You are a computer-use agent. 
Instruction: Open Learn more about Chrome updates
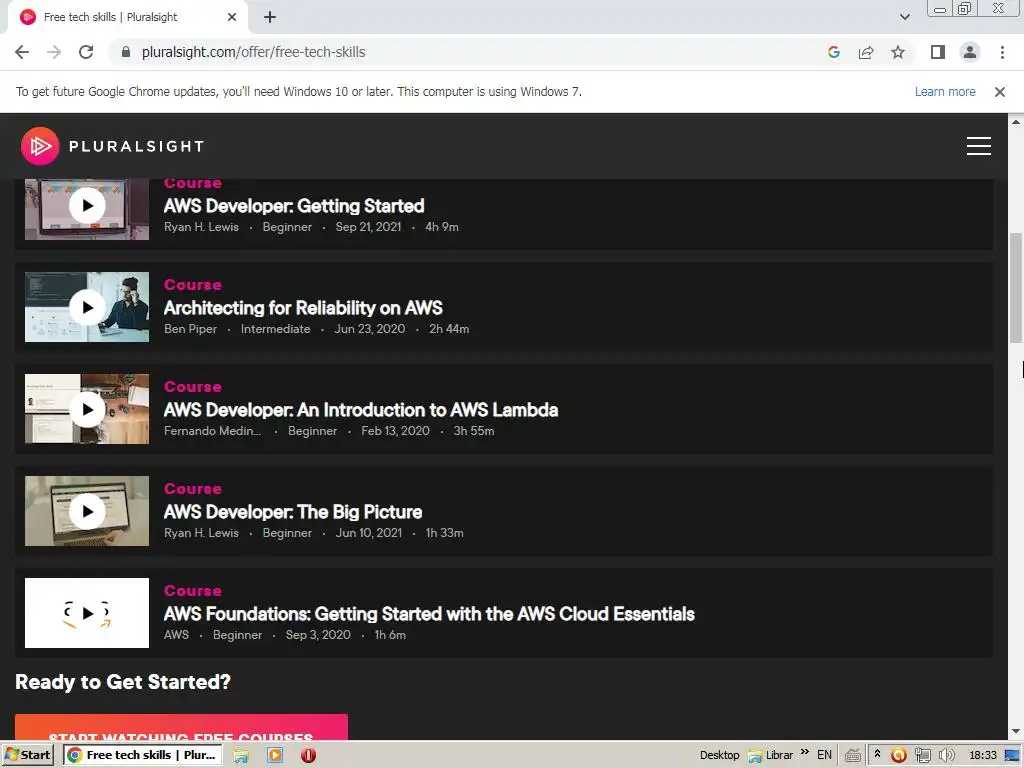(945, 92)
